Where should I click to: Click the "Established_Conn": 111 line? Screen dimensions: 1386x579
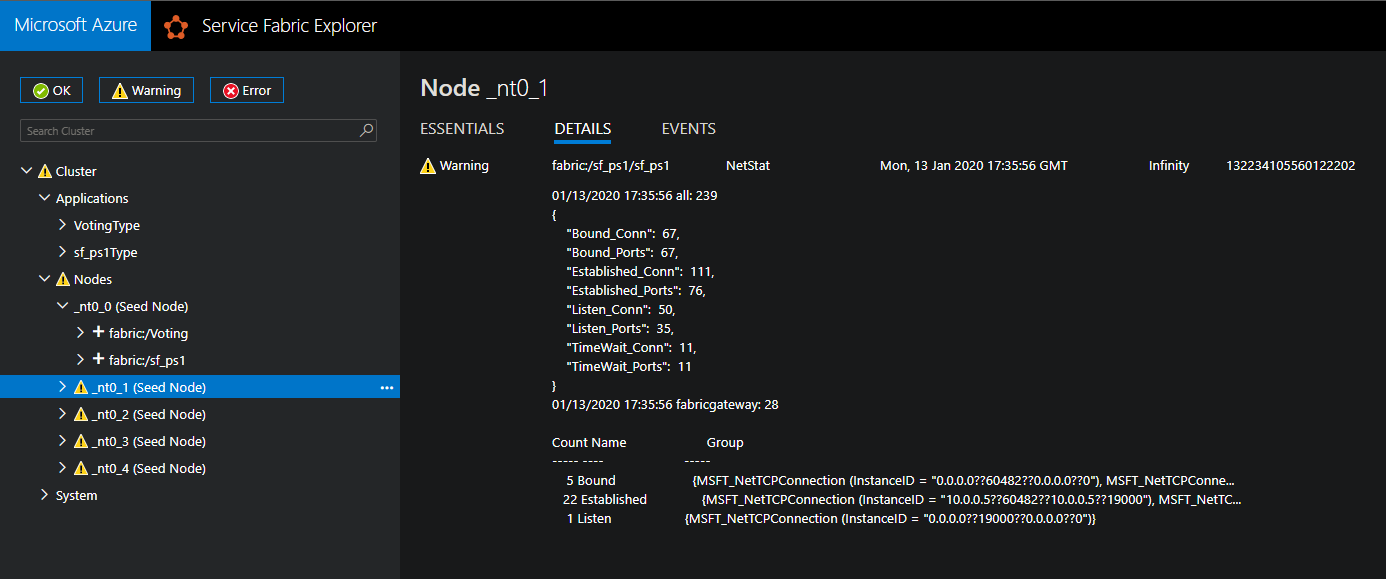641,272
